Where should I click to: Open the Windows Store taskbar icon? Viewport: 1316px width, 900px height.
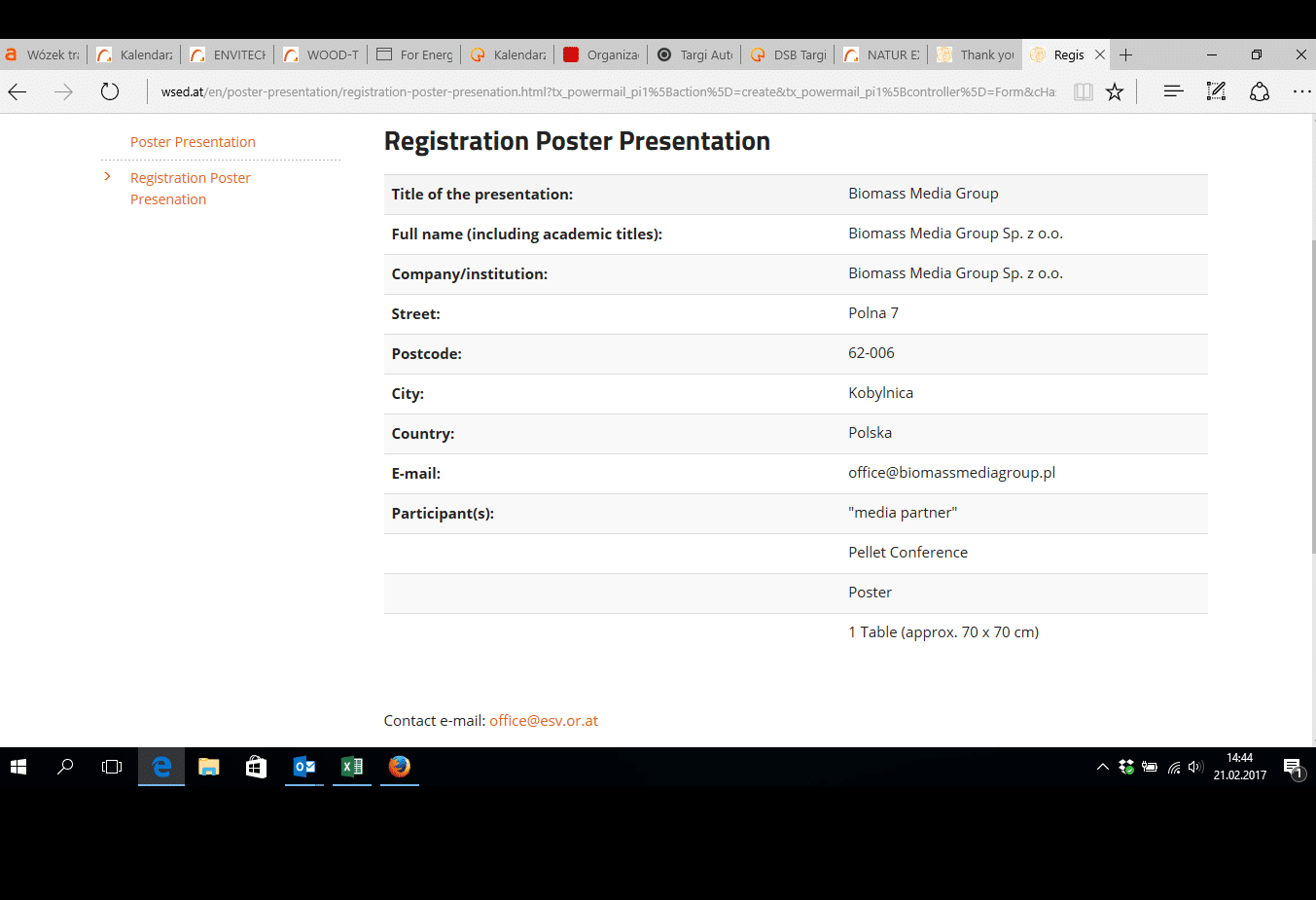(256, 767)
